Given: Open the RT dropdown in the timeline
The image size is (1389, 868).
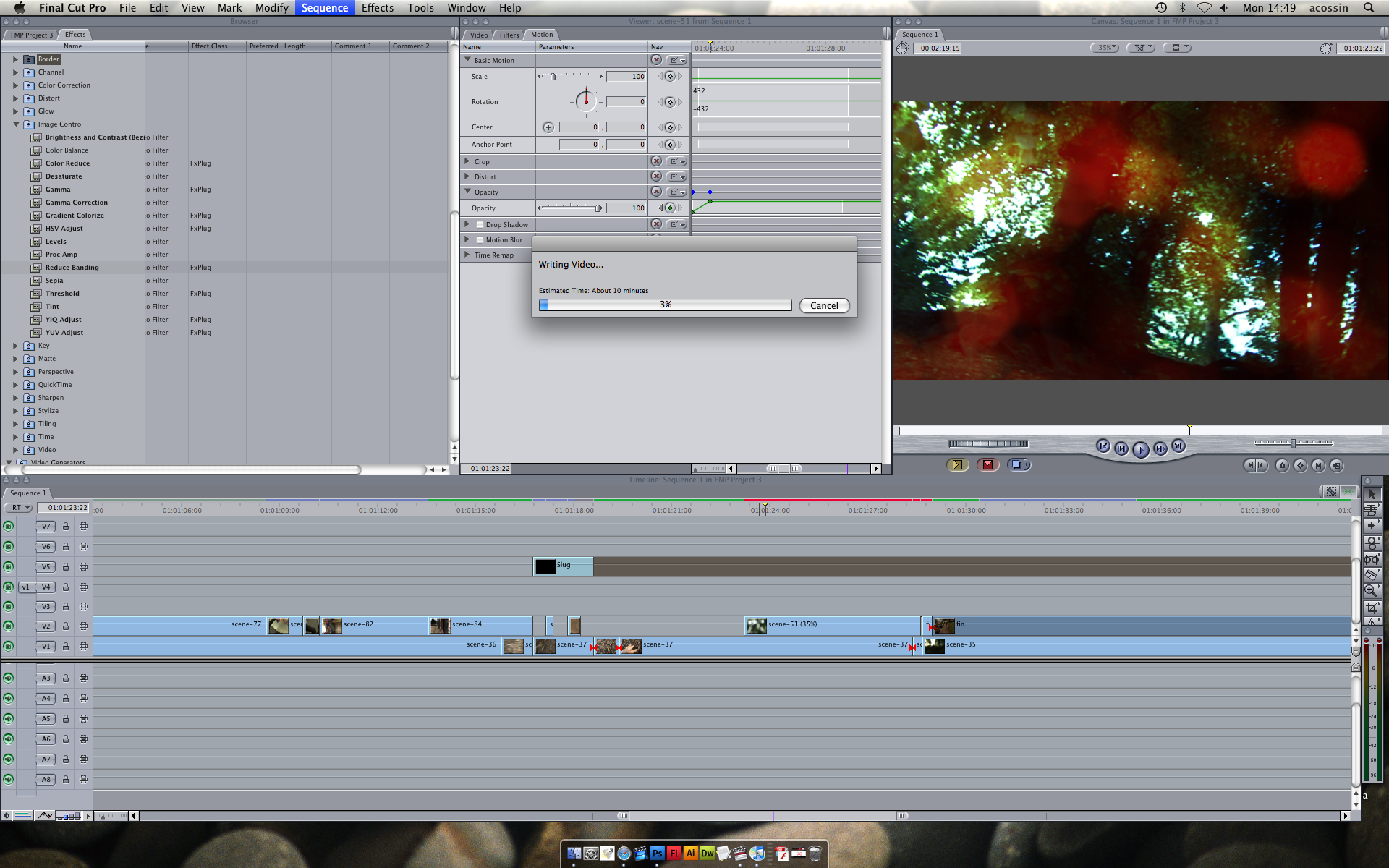Looking at the screenshot, I should (x=18, y=507).
